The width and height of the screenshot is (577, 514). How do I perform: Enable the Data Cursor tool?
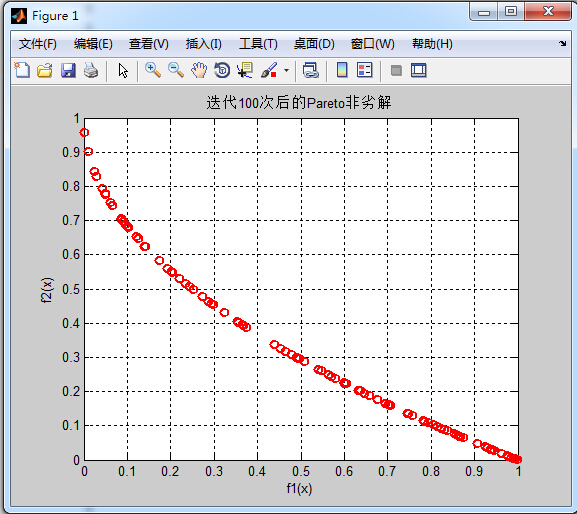[x=245, y=70]
